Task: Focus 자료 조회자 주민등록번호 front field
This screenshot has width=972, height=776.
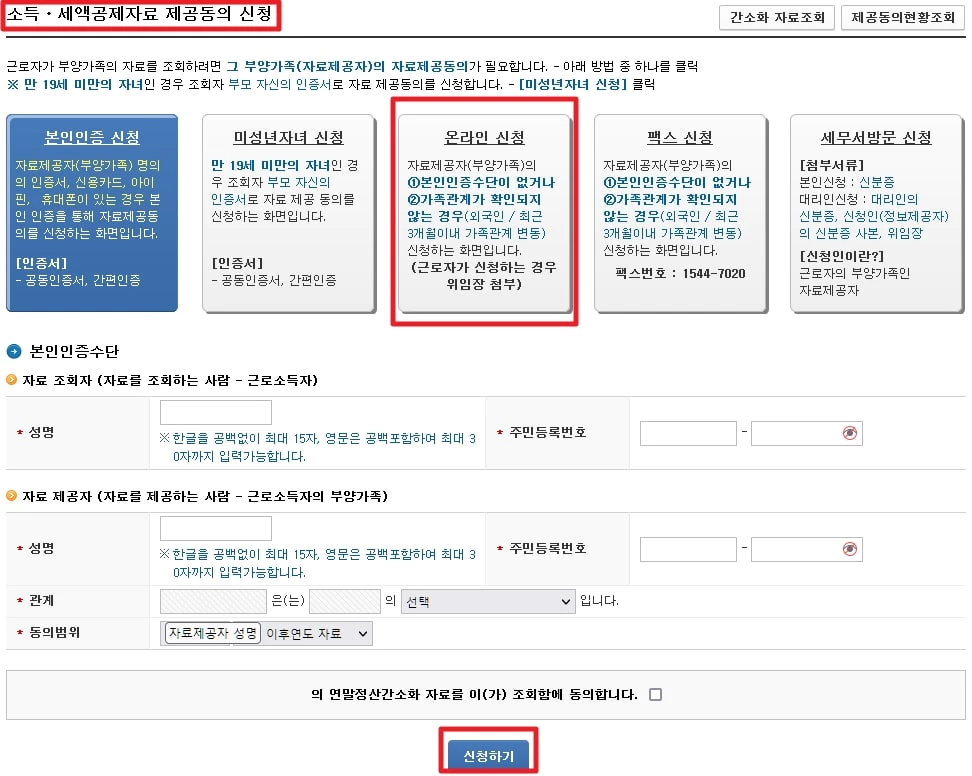Action: 688,433
